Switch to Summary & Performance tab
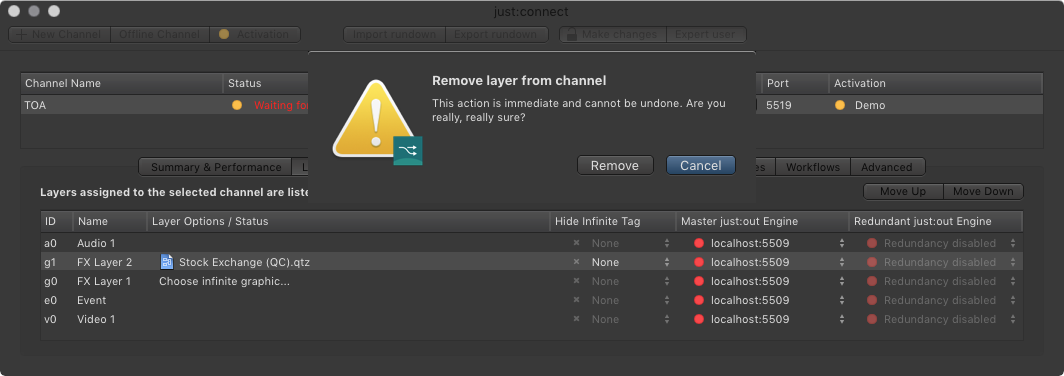This screenshot has width=1064, height=376. coord(216,167)
